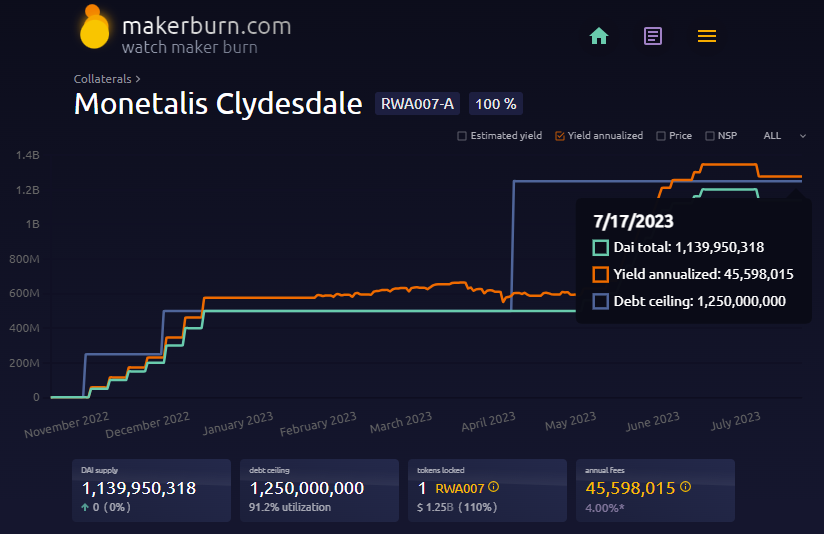
Task: Enable the Price checkbox
Action: pos(661,136)
